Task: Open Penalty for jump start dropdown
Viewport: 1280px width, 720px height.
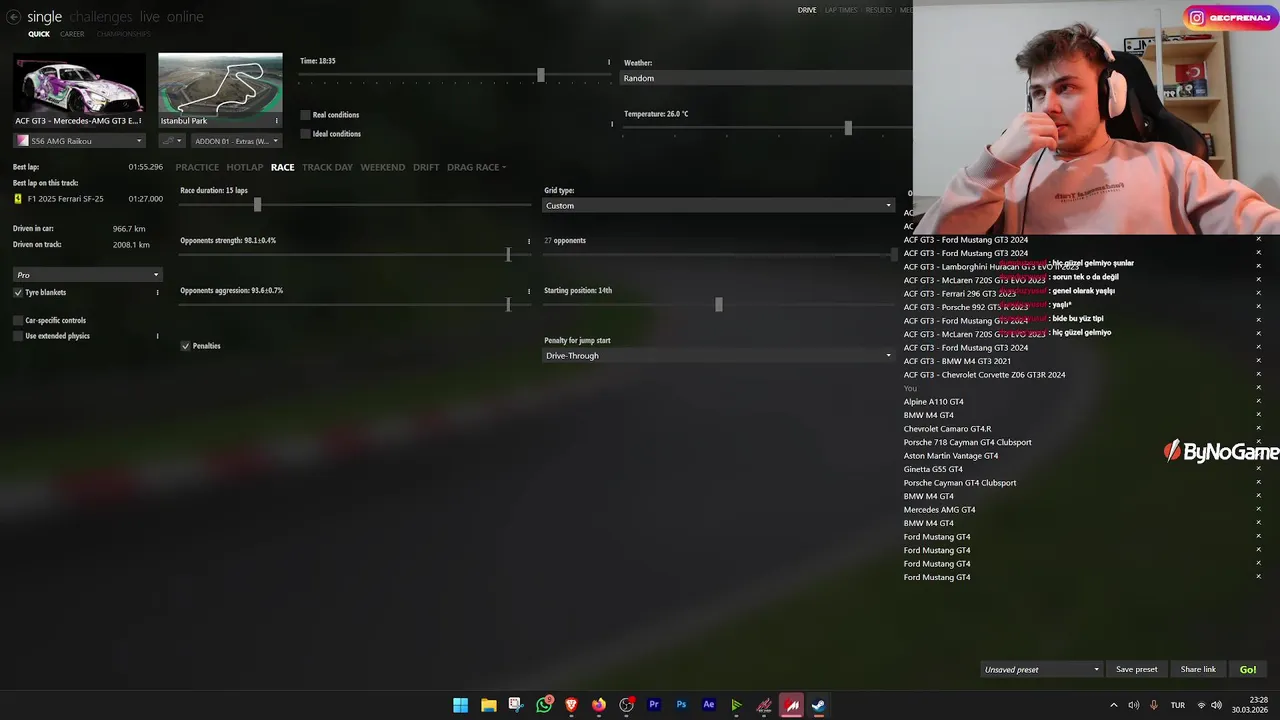Action: (x=718, y=356)
